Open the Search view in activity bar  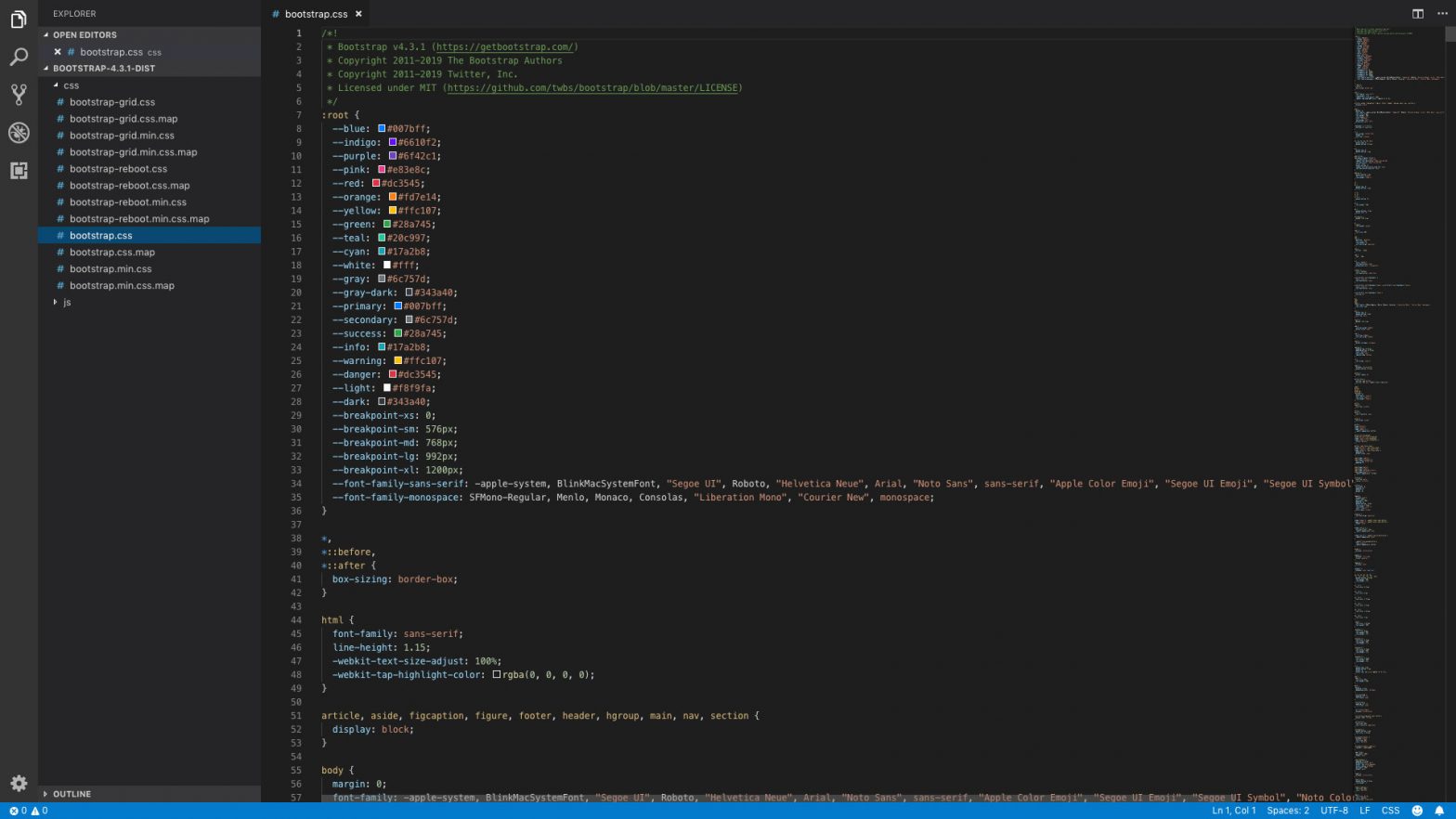tap(19, 58)
